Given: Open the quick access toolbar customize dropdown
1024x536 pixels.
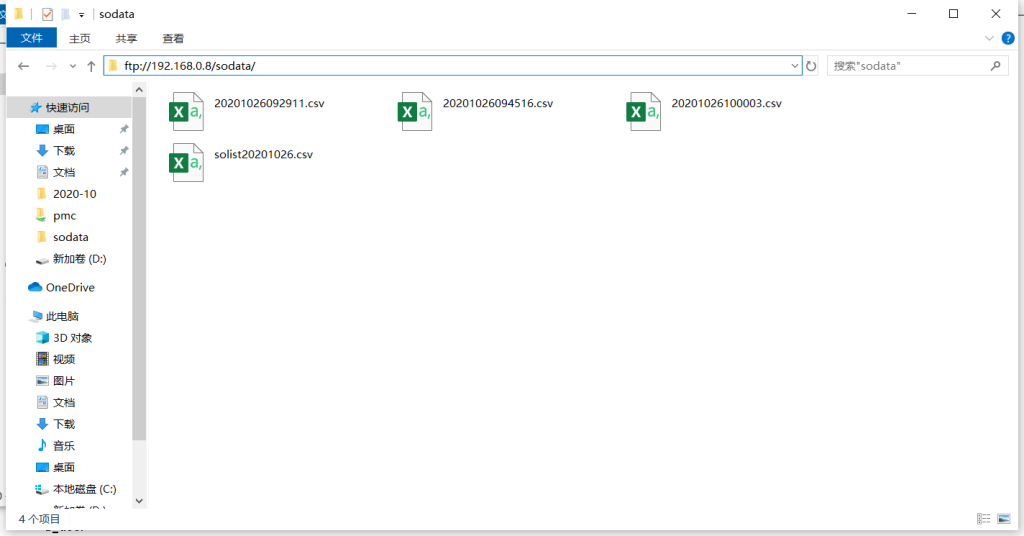Looking at the screenshot, I should coord(81,15).
